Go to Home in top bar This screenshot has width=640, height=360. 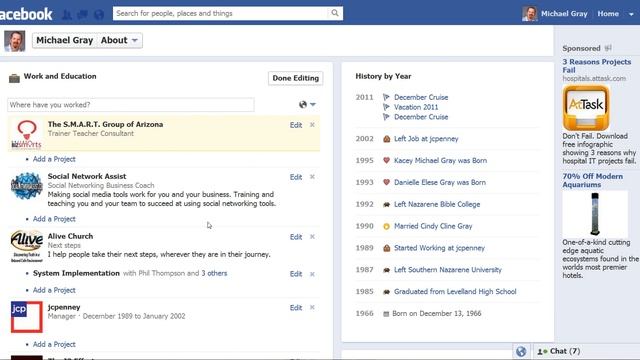[608, 13]
